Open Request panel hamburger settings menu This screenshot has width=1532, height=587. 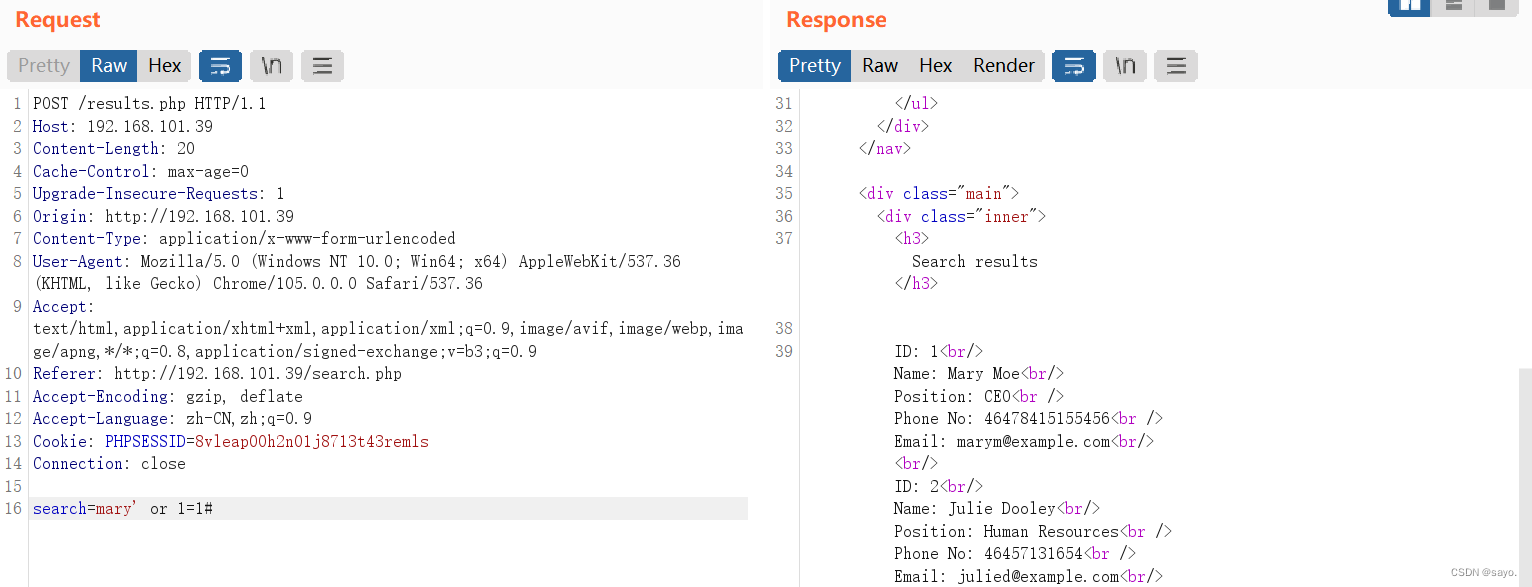[x=322, y=66]
